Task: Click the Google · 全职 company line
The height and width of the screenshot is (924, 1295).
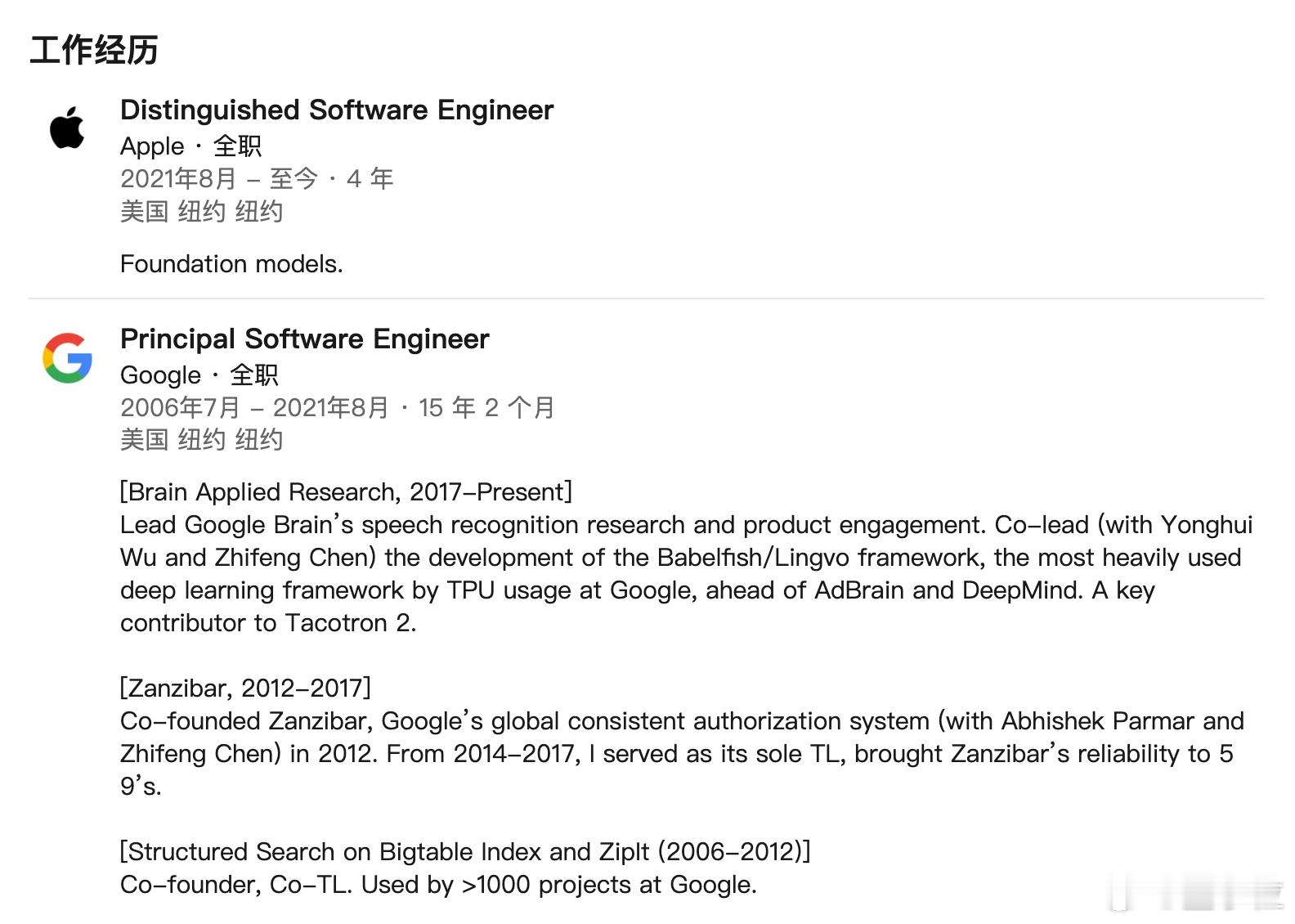Action: point(199,375)
